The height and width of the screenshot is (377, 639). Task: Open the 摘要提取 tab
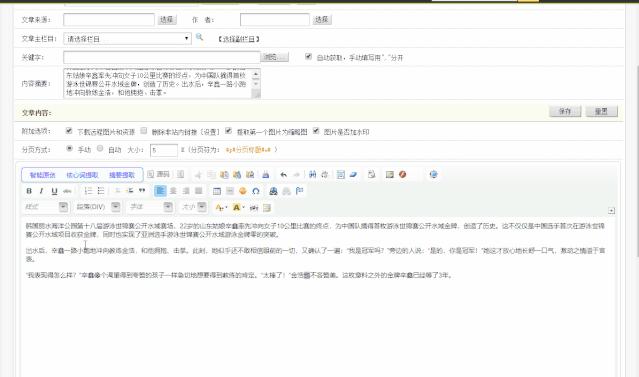(x=121, y=175)
